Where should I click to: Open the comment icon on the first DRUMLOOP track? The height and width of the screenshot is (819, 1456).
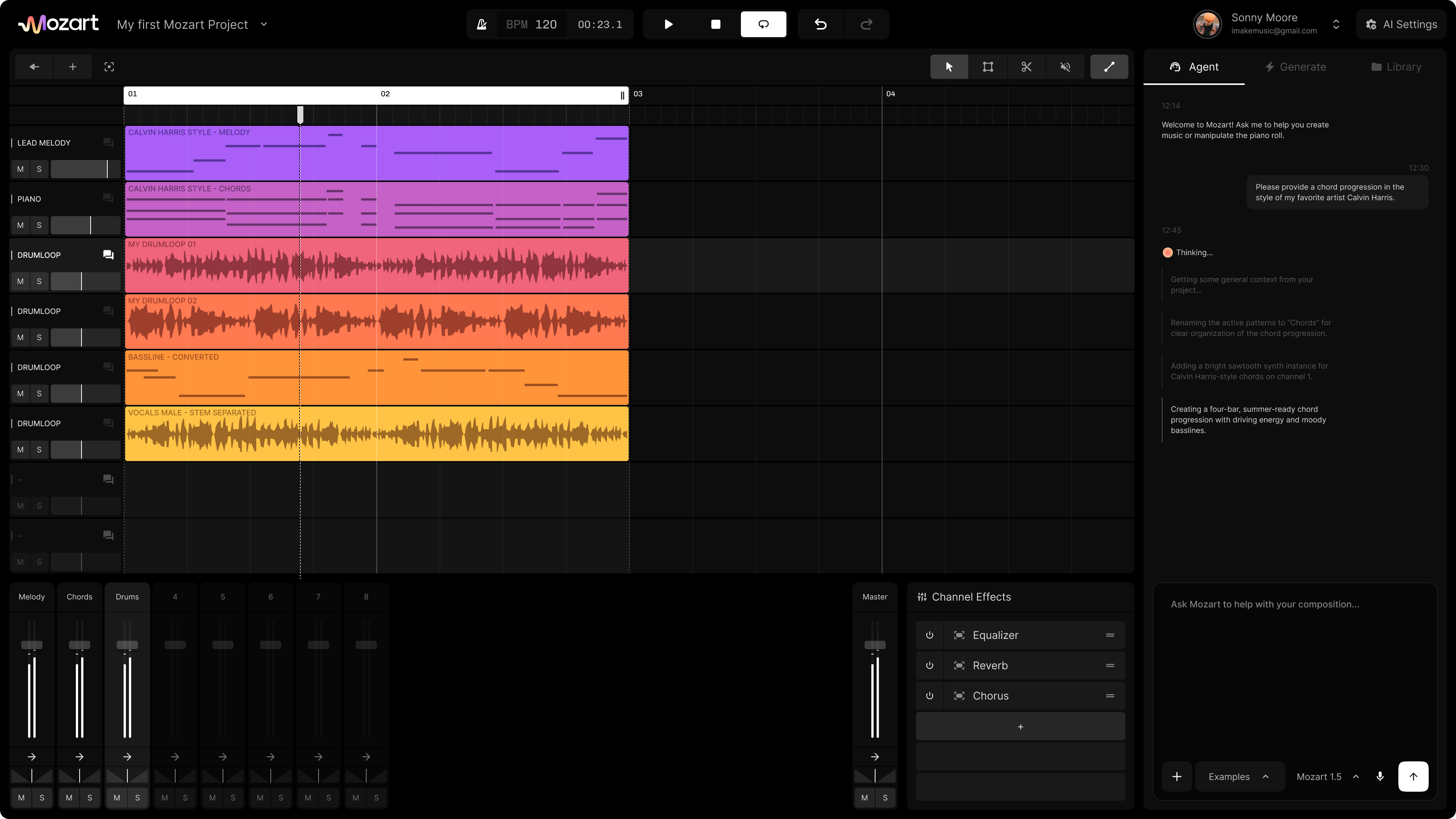click(x=108, y=255)
